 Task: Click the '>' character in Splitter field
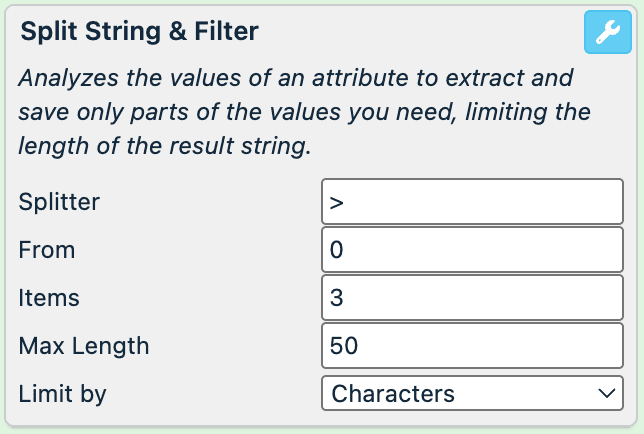click(x=337, y=202)
